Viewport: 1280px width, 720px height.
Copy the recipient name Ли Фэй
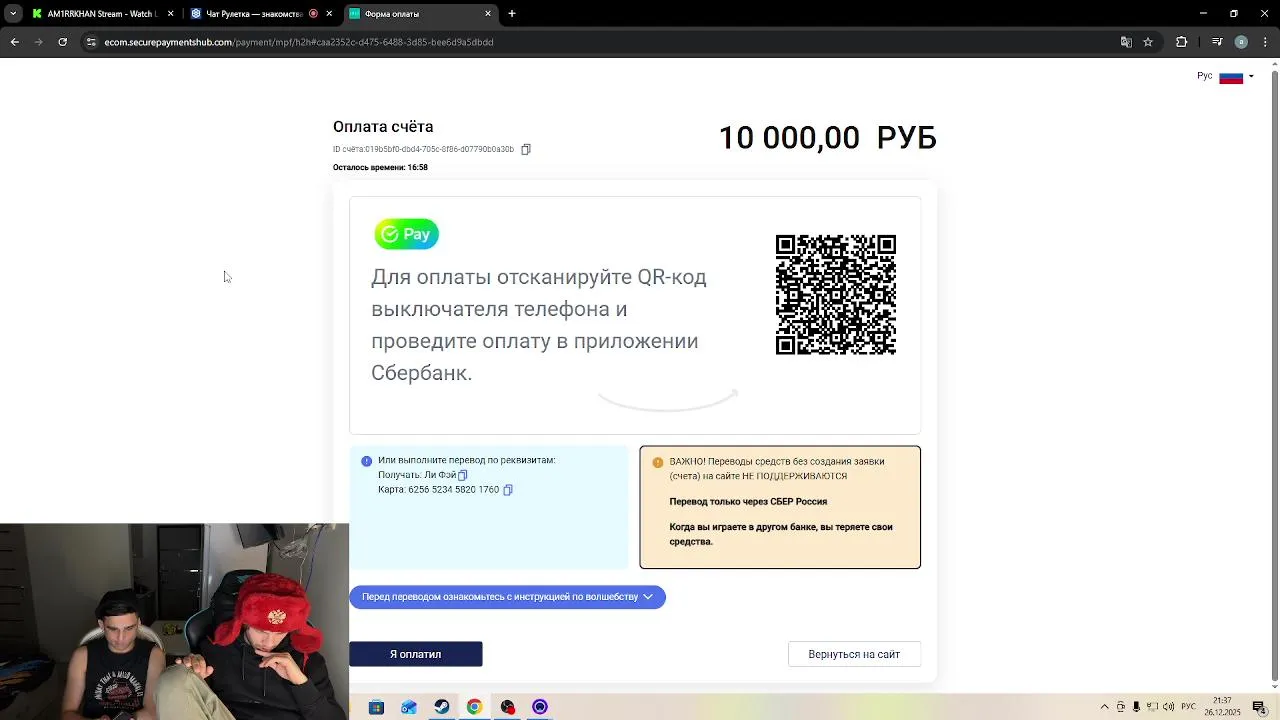coord(462,475)
